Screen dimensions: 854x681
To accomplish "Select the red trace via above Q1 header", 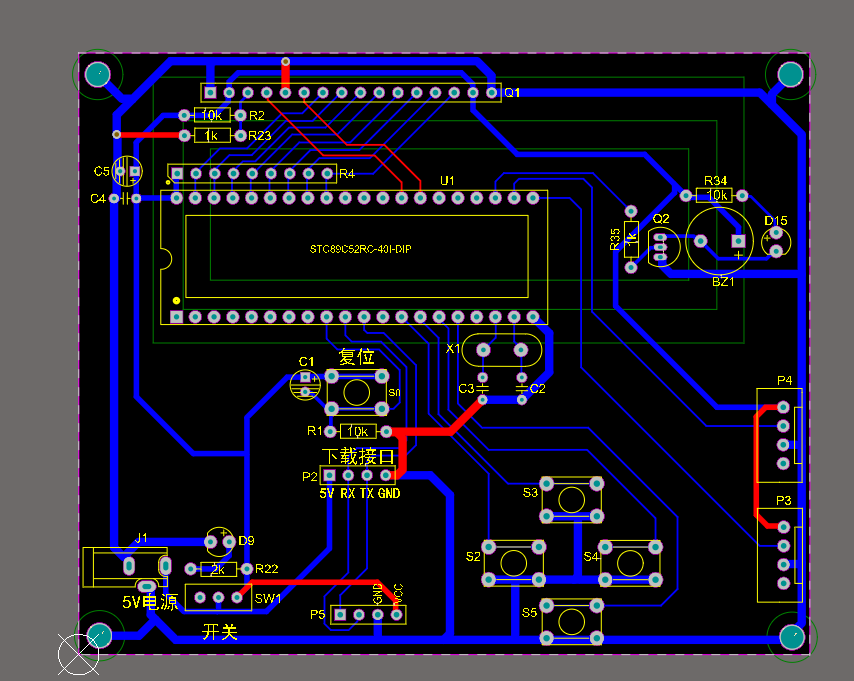I will [x=285, y=62].
